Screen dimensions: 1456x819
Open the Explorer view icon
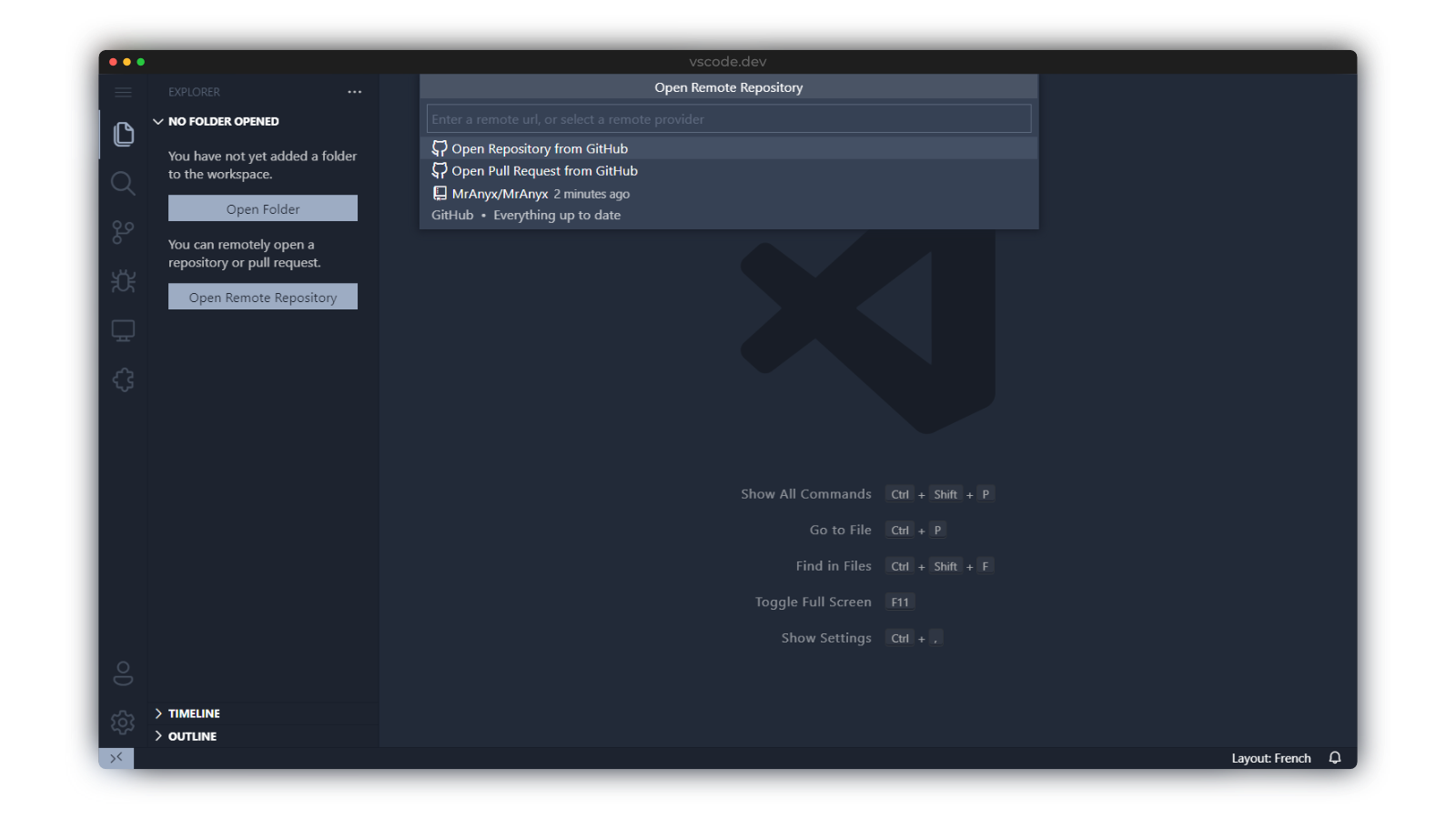pos(123,134)
